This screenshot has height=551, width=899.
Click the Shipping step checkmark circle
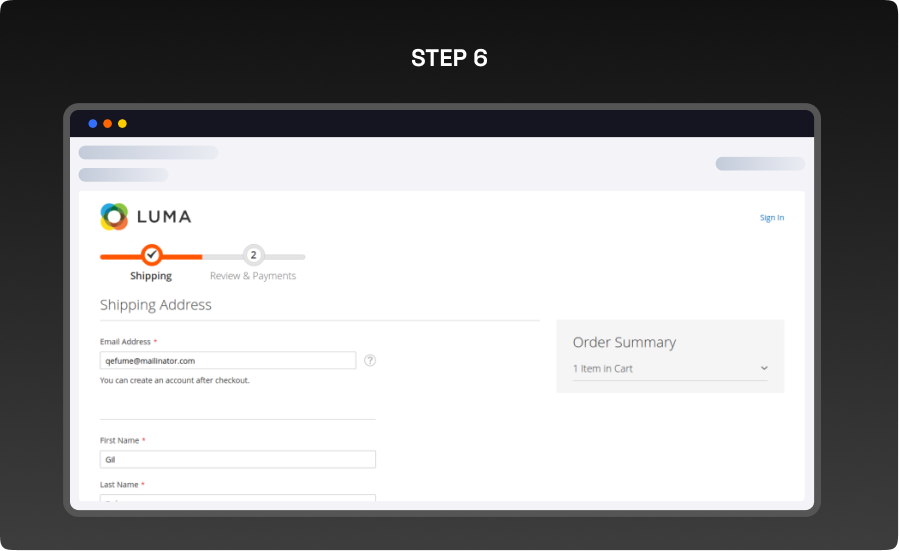[152, 256]
